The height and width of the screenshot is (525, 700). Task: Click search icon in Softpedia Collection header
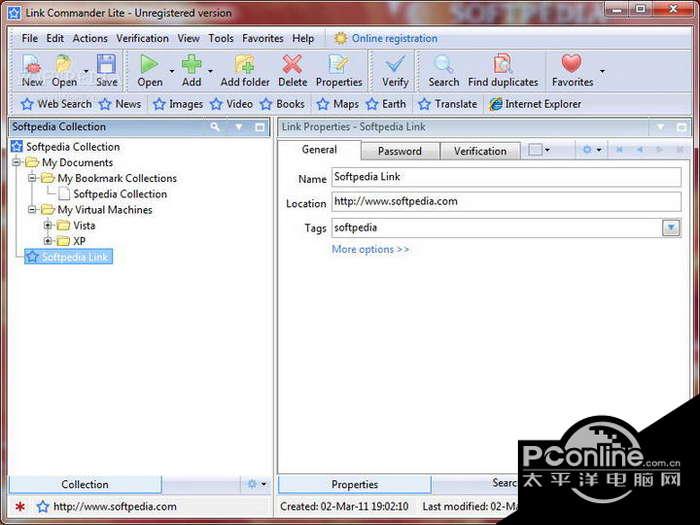[x=215, y=127]
